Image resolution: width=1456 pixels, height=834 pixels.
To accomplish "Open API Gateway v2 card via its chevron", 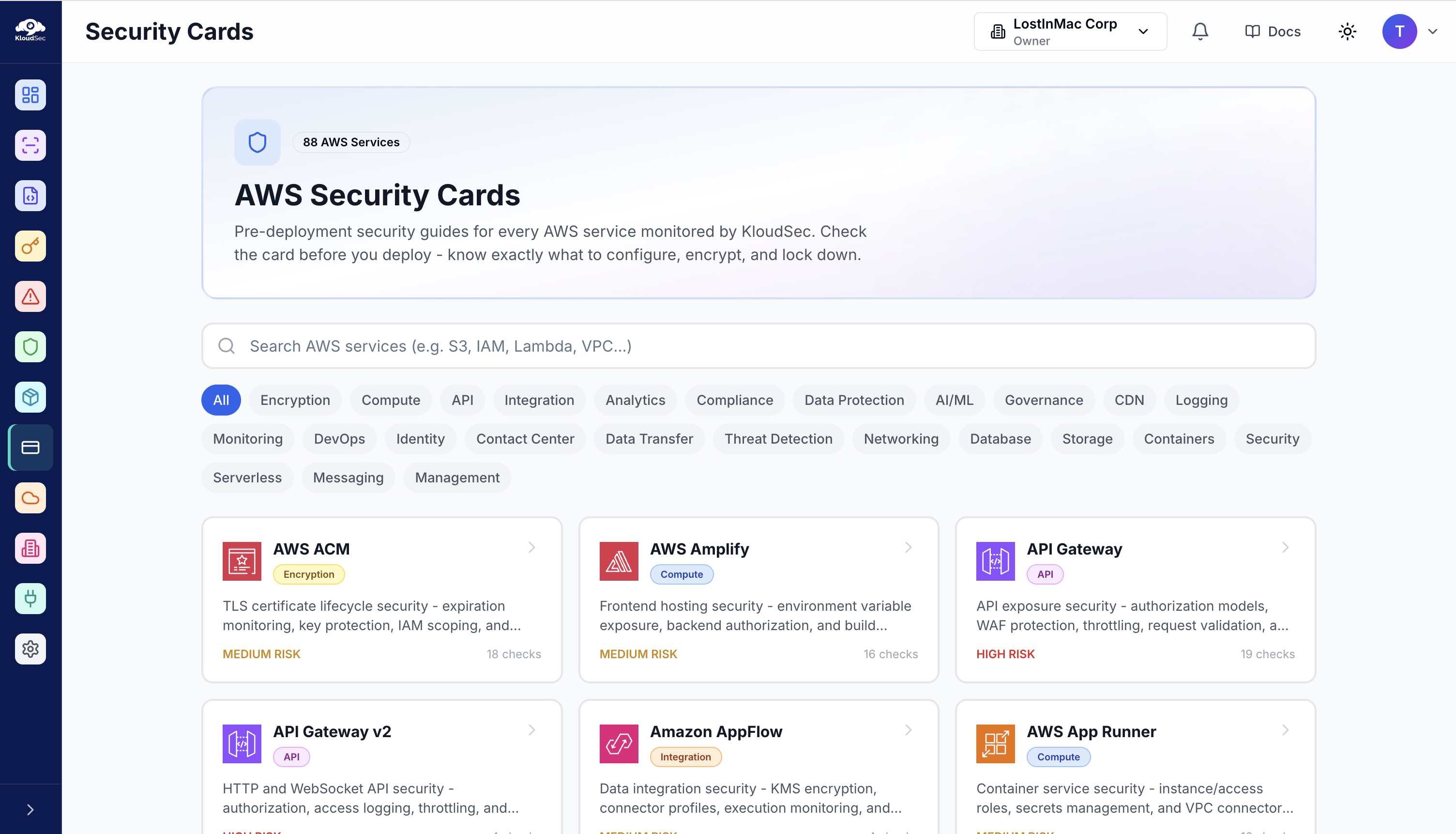I will pos(531,730).
